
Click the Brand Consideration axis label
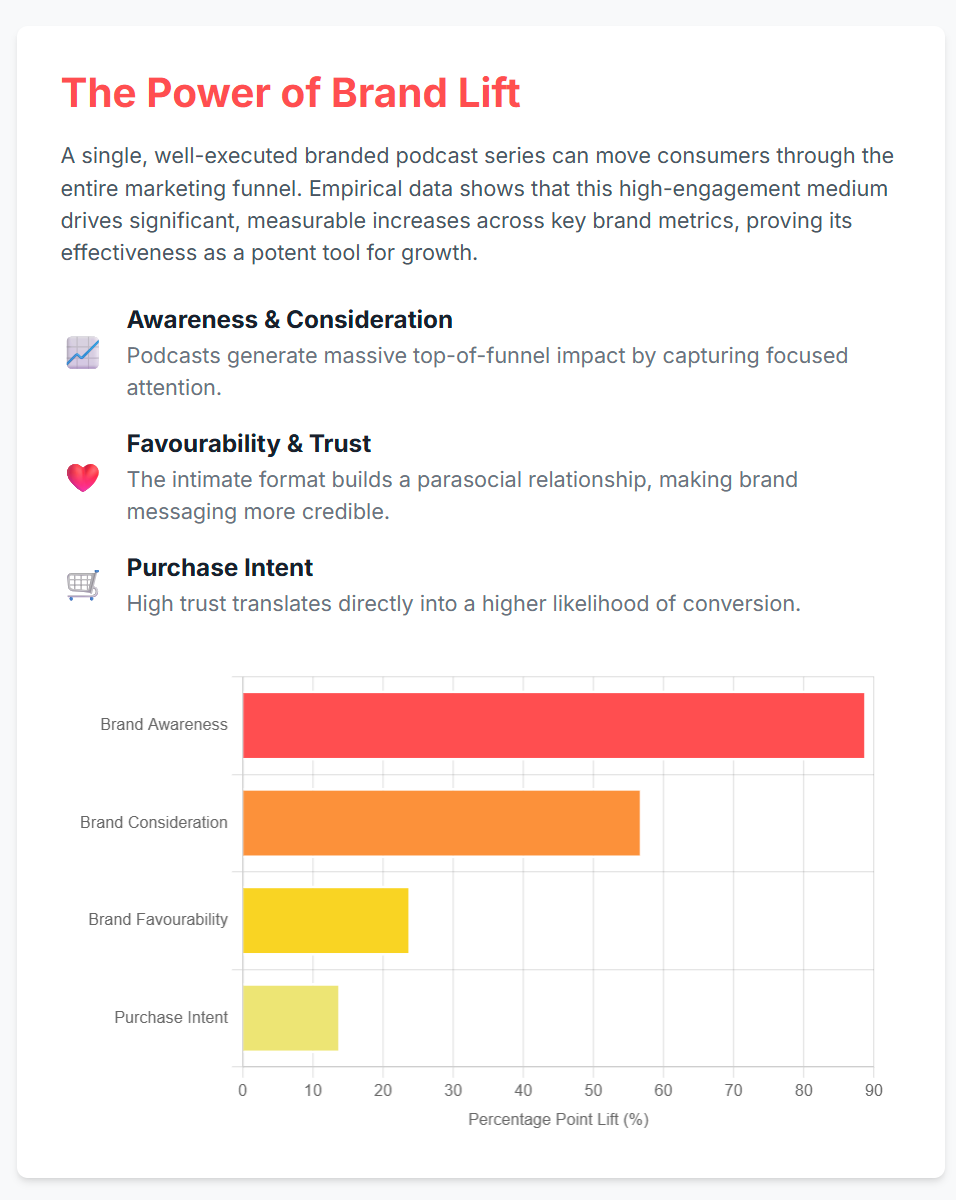[x=154, y=823]
